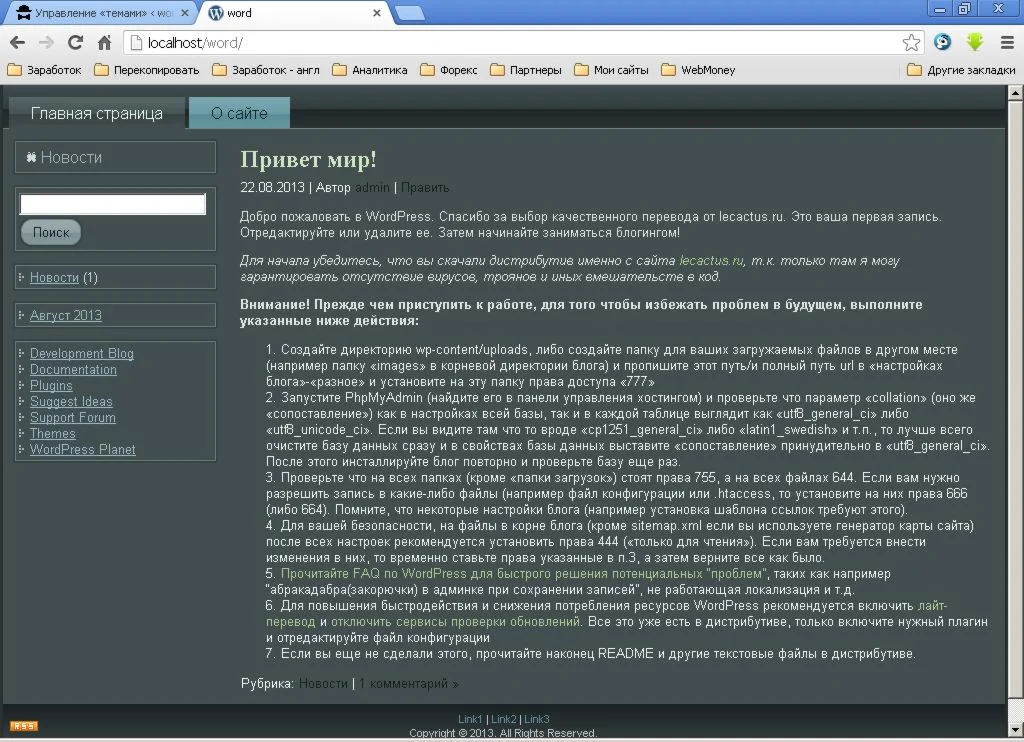Reload the page with the refresh icon
The width and height of the screenshot is (1024, 742).
(75, 44)
